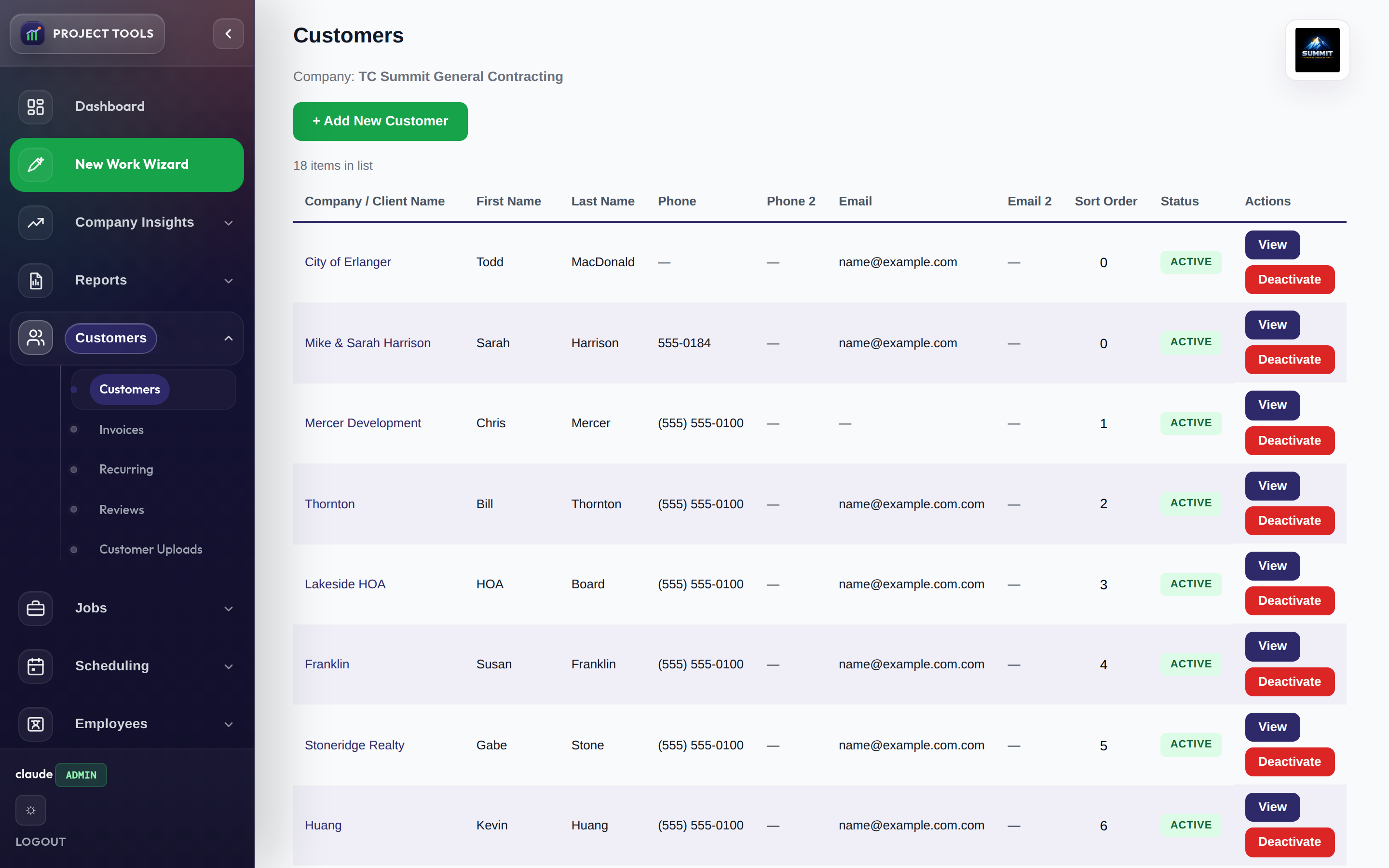View the Thornton customer row
Screen dimensions: 1389x868
tap(1272, 486)
